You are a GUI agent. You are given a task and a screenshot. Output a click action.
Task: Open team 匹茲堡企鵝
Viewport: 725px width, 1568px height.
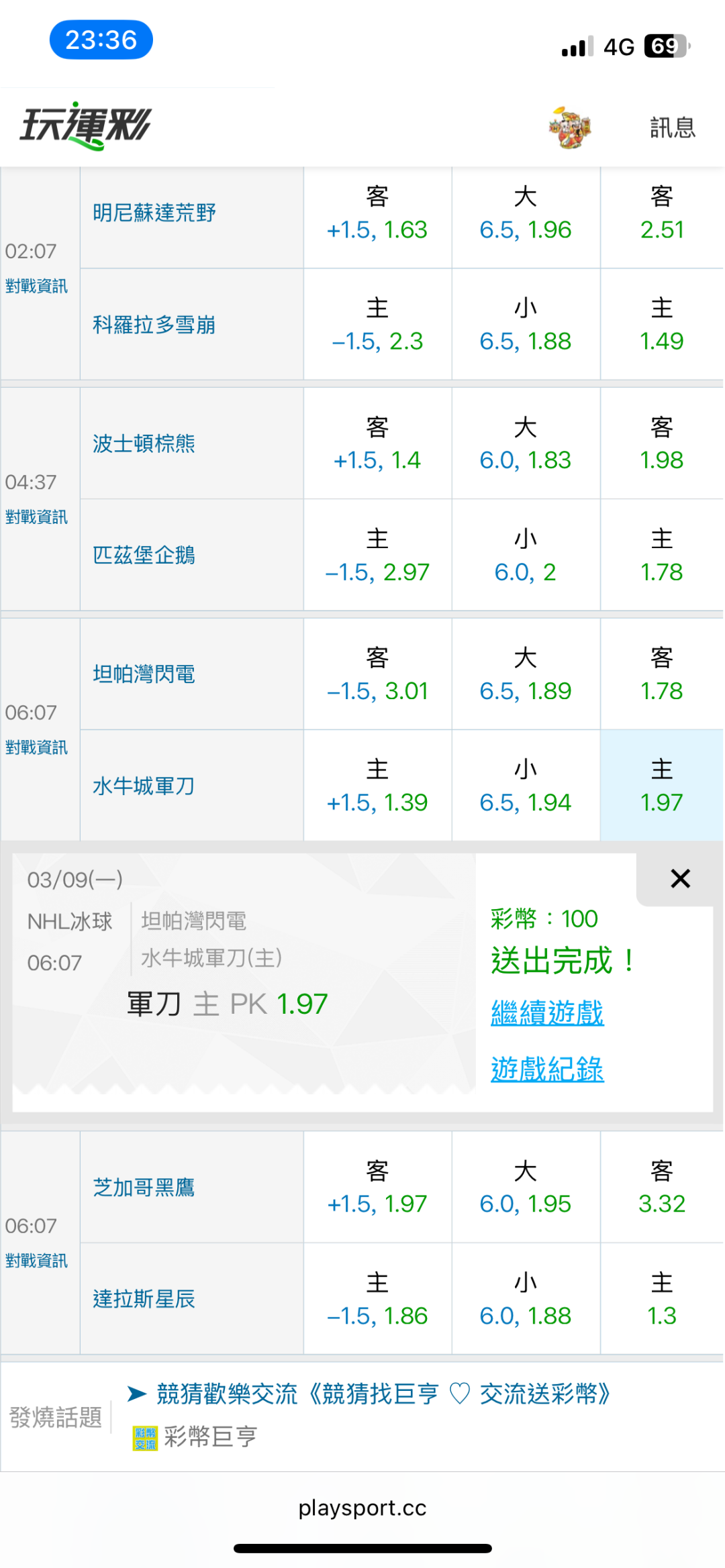click(x=144, y=556)
